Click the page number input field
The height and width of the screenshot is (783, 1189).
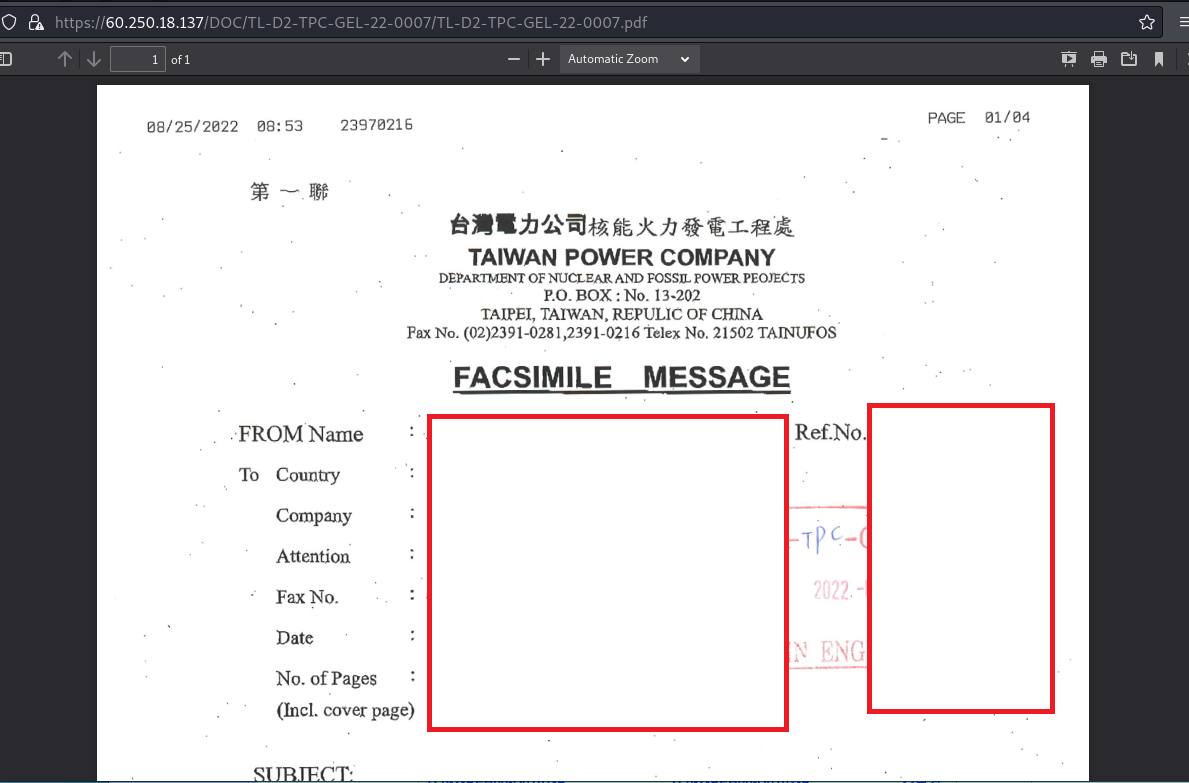click(x=138, y=59)
